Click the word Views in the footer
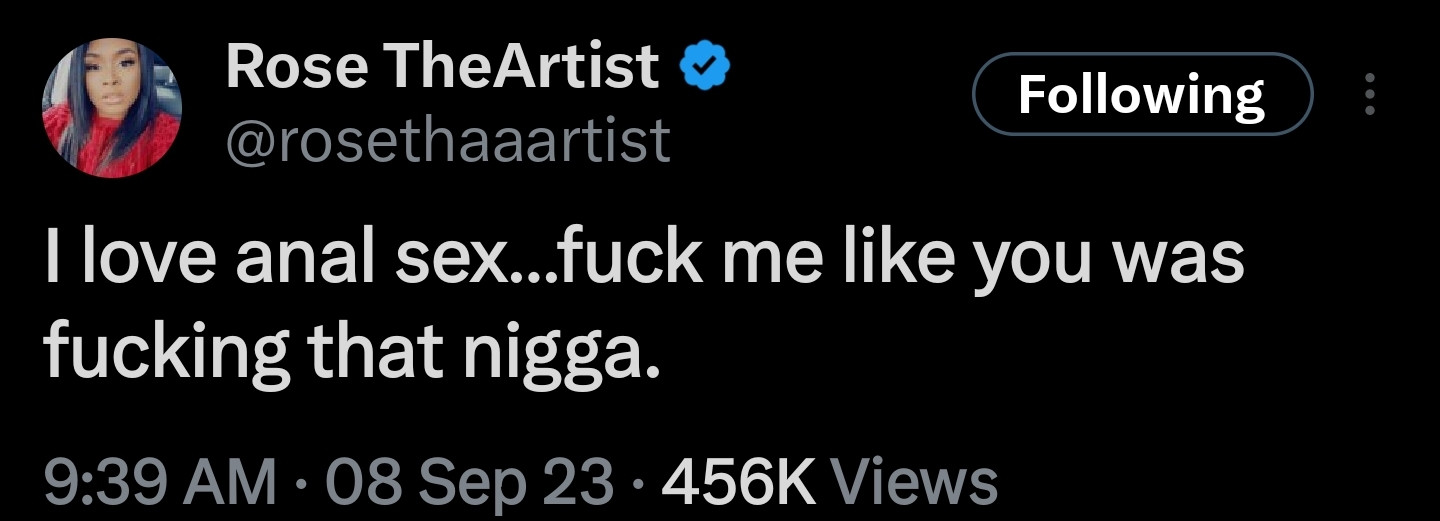This screenshot has width=1440, height=521. point(916,481)
